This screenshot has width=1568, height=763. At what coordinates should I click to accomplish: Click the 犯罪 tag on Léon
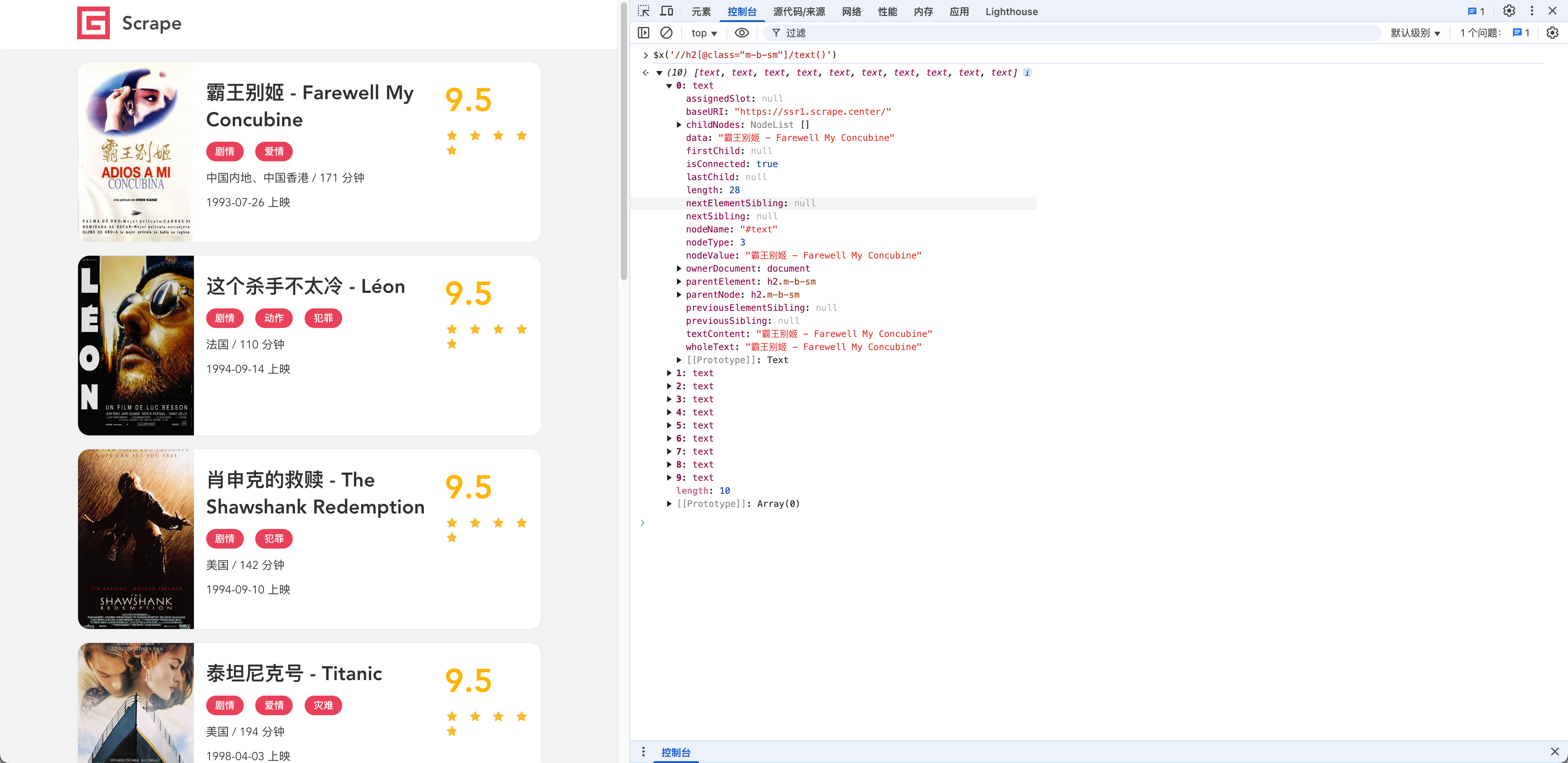[x=323, y=319]
